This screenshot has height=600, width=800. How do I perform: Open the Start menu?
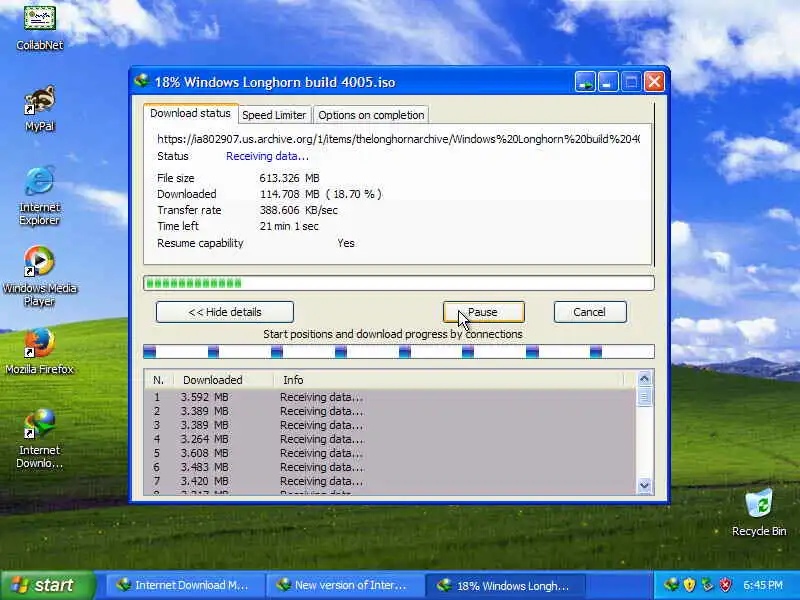(47, 585)
